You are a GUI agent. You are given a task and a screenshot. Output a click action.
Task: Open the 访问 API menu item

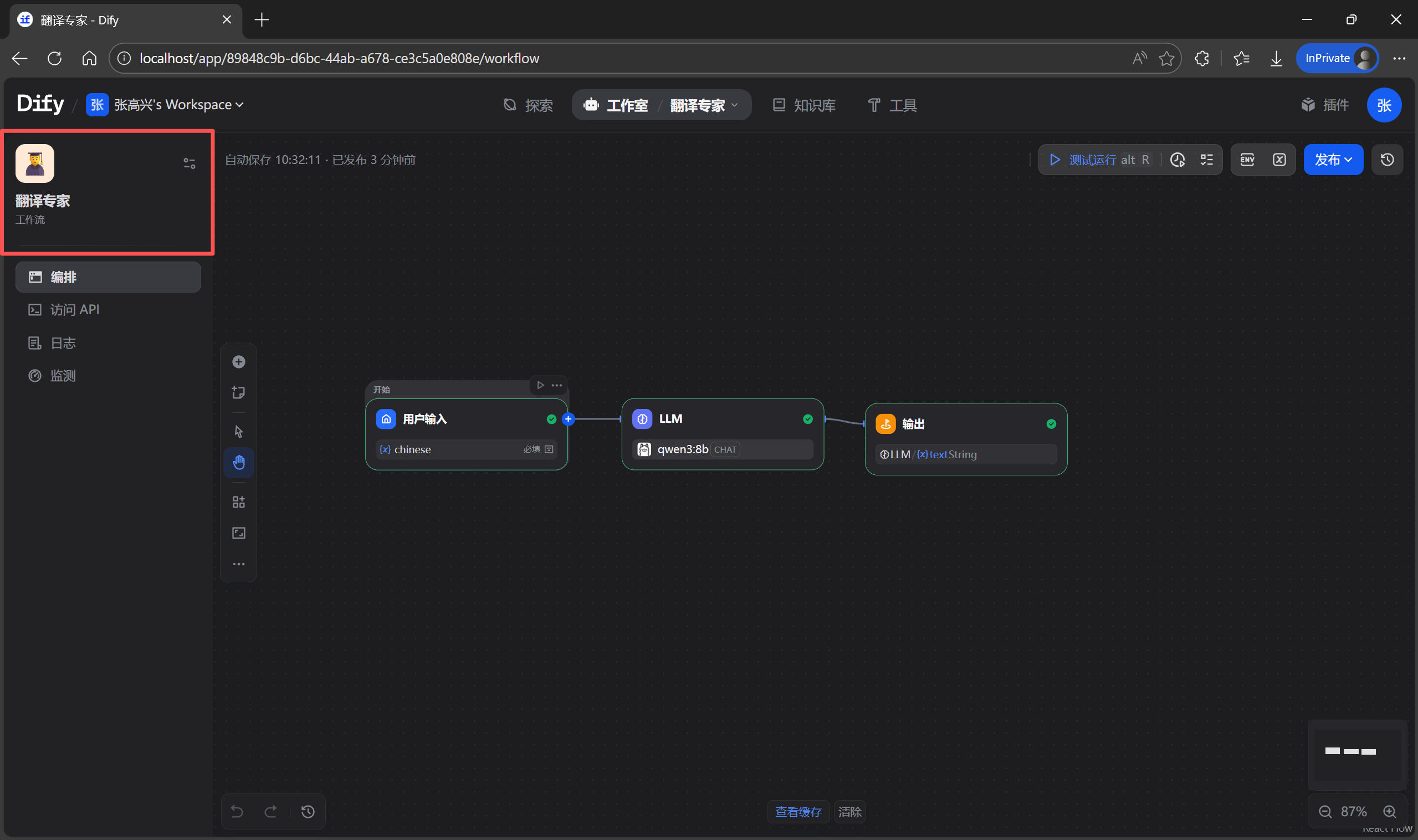coord(74,310)
